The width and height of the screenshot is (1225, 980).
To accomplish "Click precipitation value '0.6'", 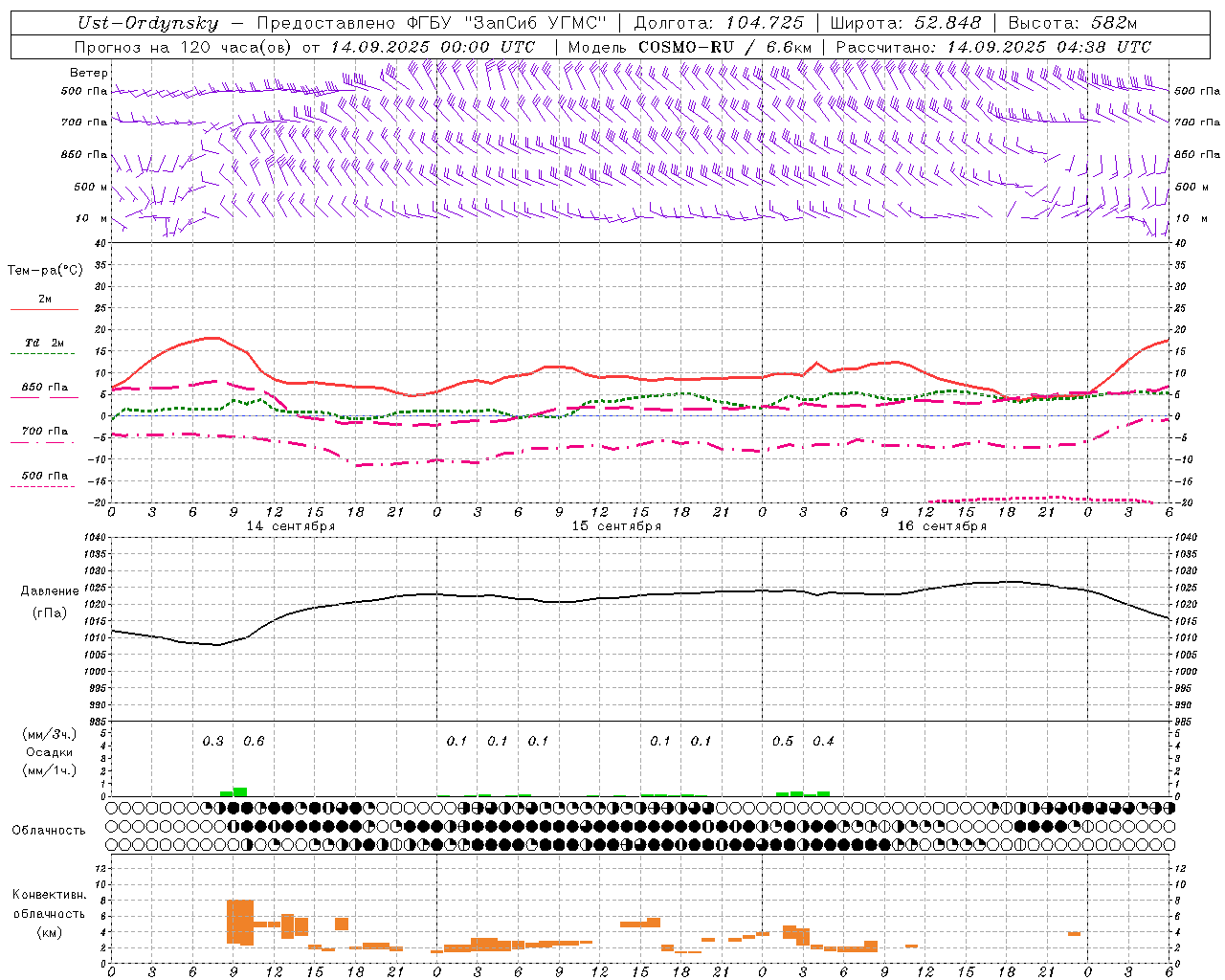I will [254, 742].
